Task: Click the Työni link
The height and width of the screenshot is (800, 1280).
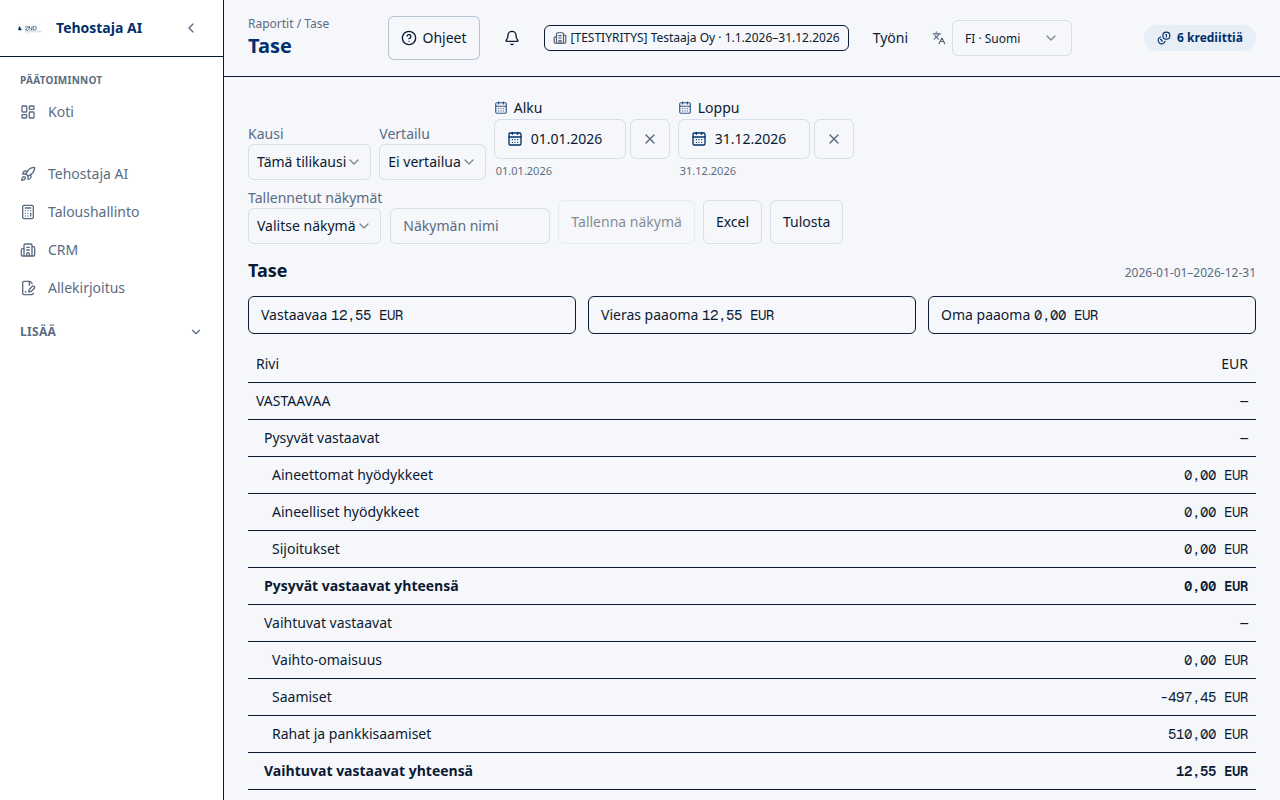Action: tap(890, 38)
